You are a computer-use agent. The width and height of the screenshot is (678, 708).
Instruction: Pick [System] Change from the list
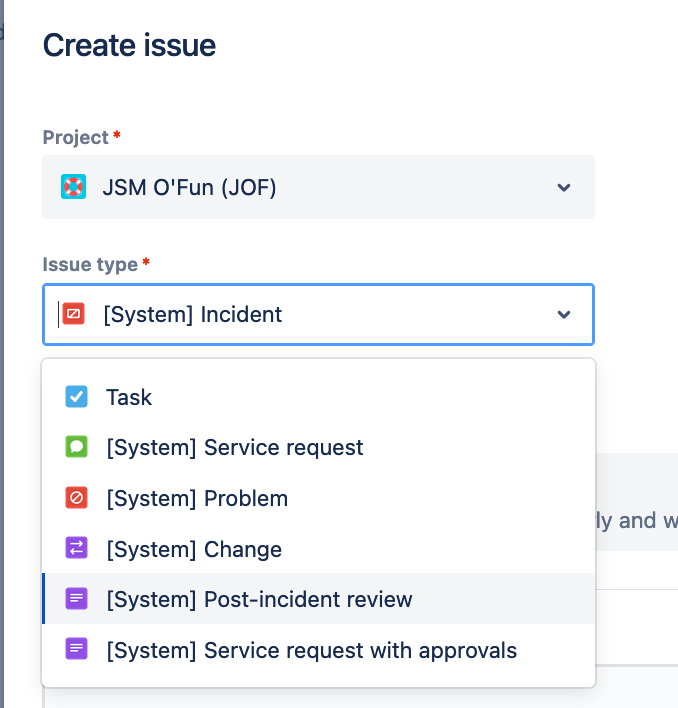[318, 549]
